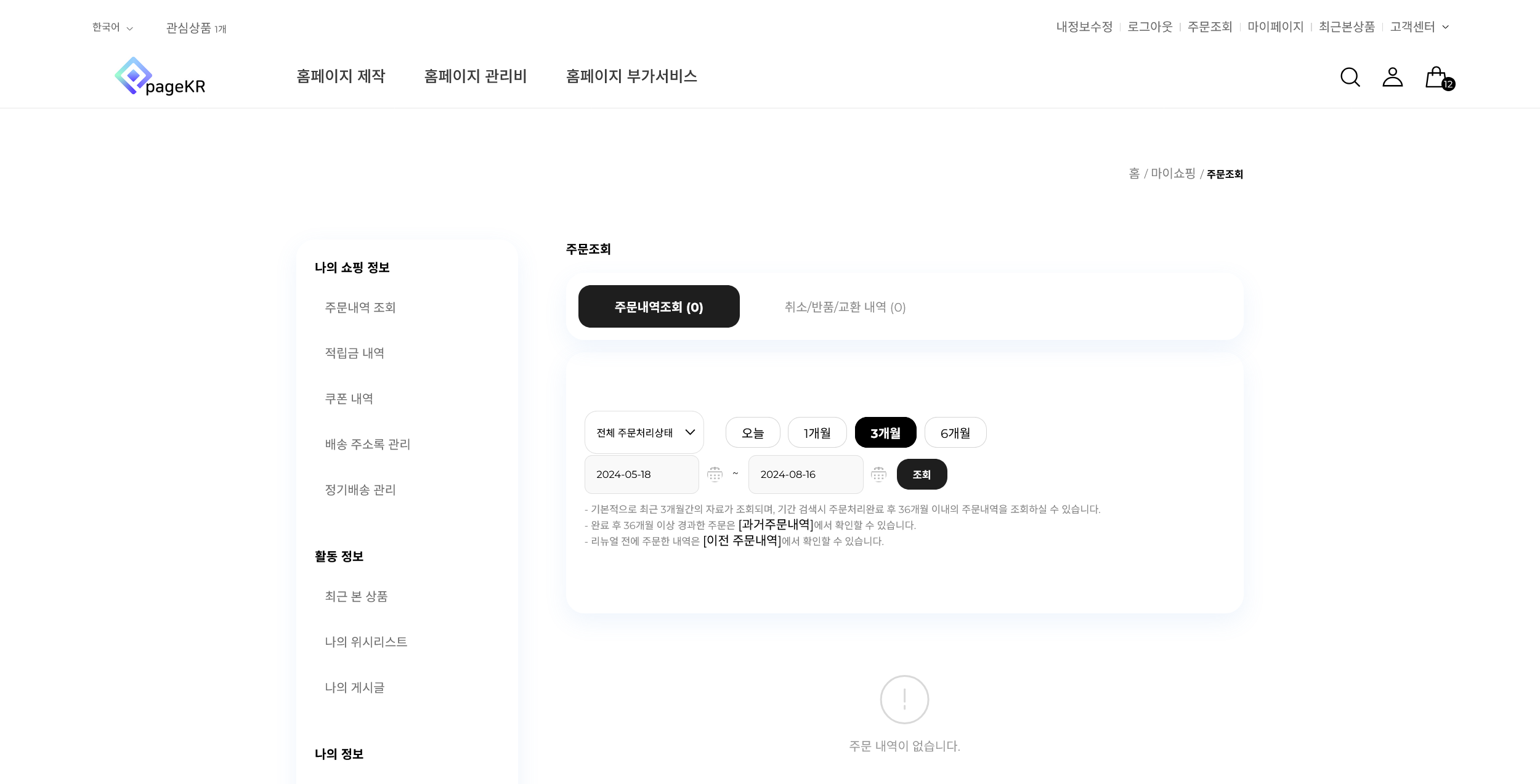Switch to 취소/반품/교환 내역 tab

tap(845, 307)
